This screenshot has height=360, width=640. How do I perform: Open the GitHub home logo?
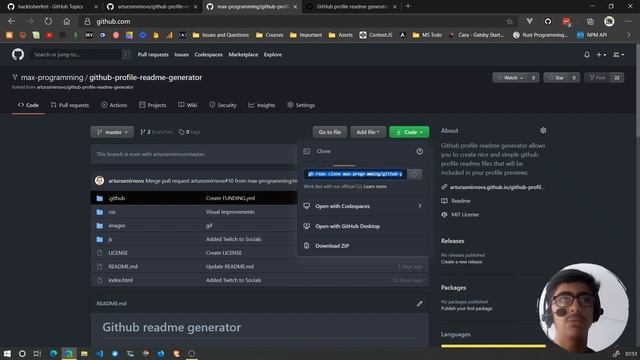click(x=18, y=54)
